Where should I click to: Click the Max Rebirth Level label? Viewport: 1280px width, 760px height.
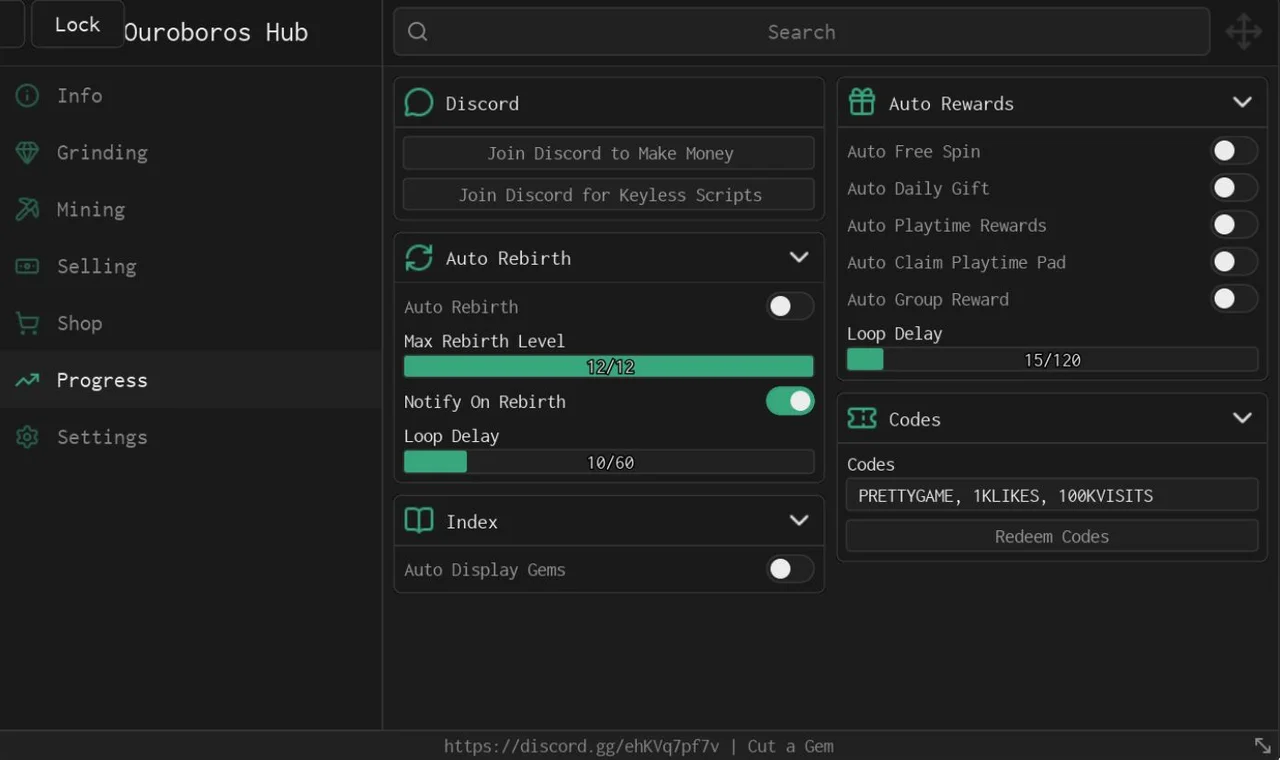tap(484, 341)
